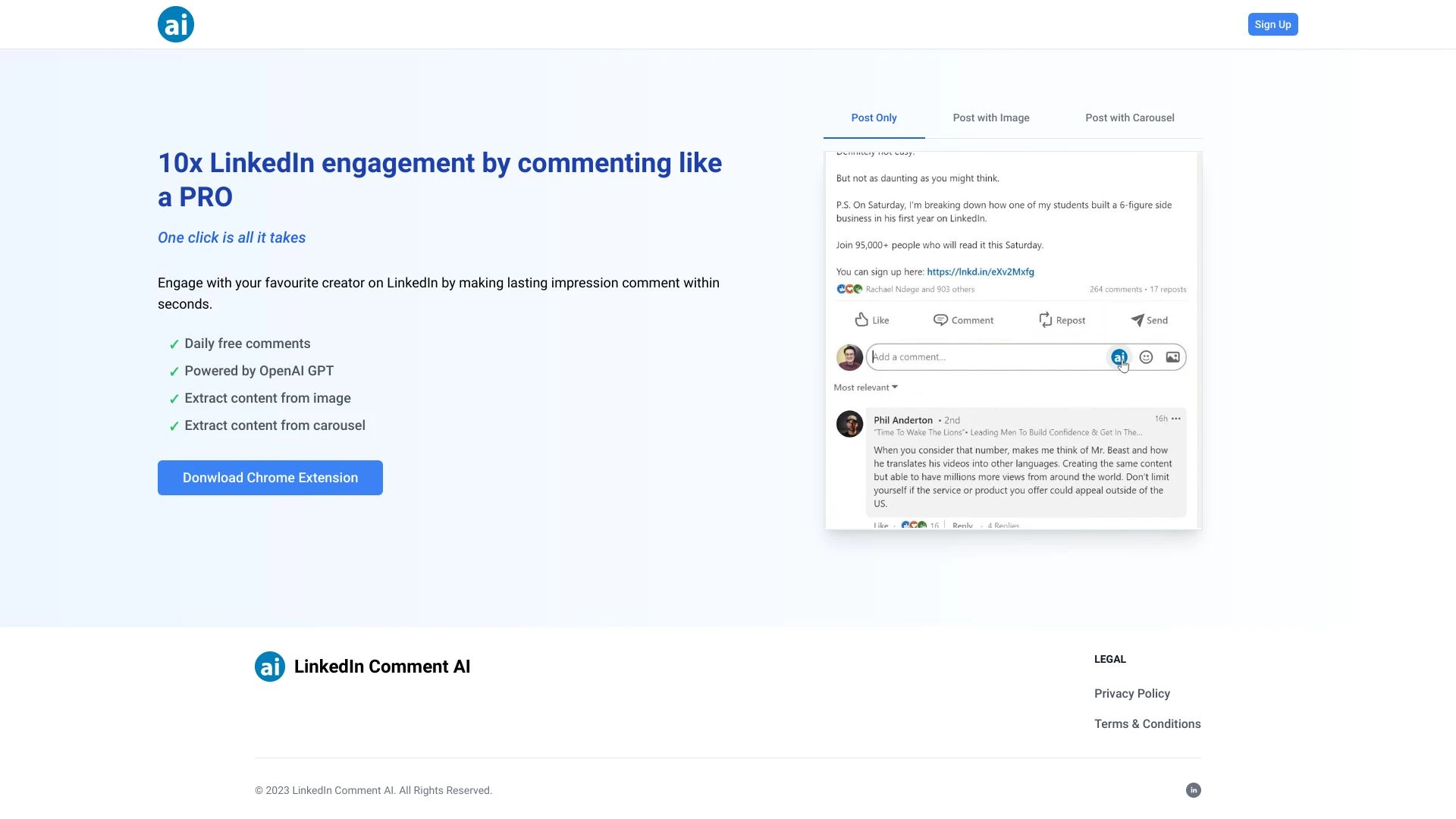Click the Download Chrome Extension button
The width and height of the screenshot is (1456, 819).
click(x=270, y=477)
